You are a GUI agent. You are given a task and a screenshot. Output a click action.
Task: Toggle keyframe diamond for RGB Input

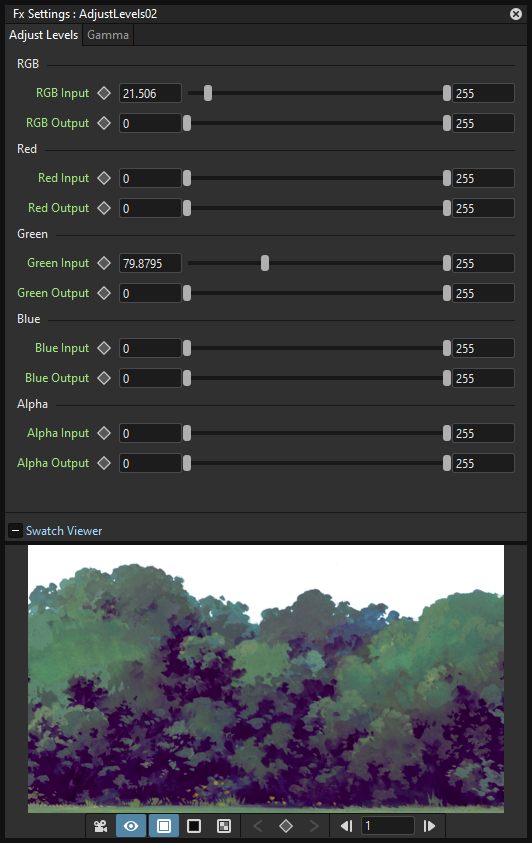(x=104, y=93)
